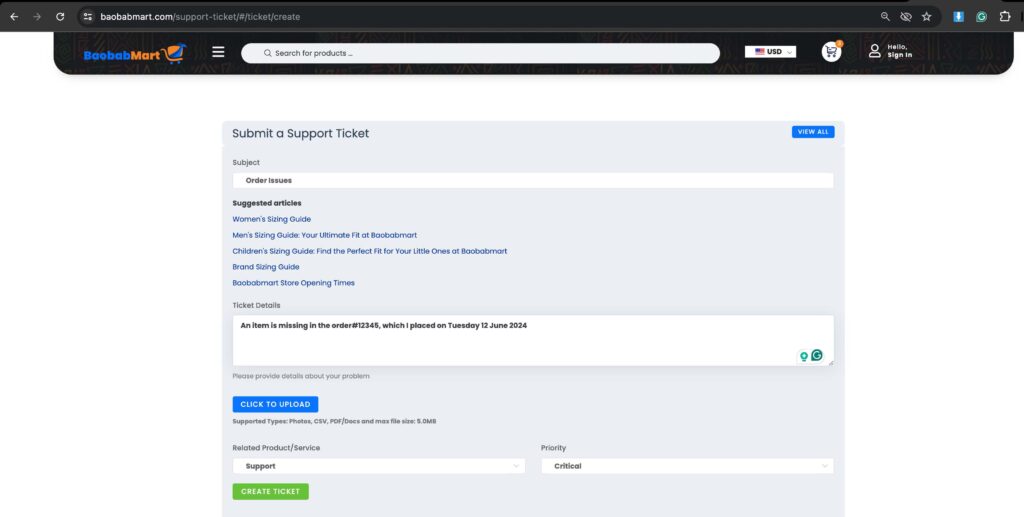Focus the Search for products field
The image size is (1024, 517).
click(480, 53)
